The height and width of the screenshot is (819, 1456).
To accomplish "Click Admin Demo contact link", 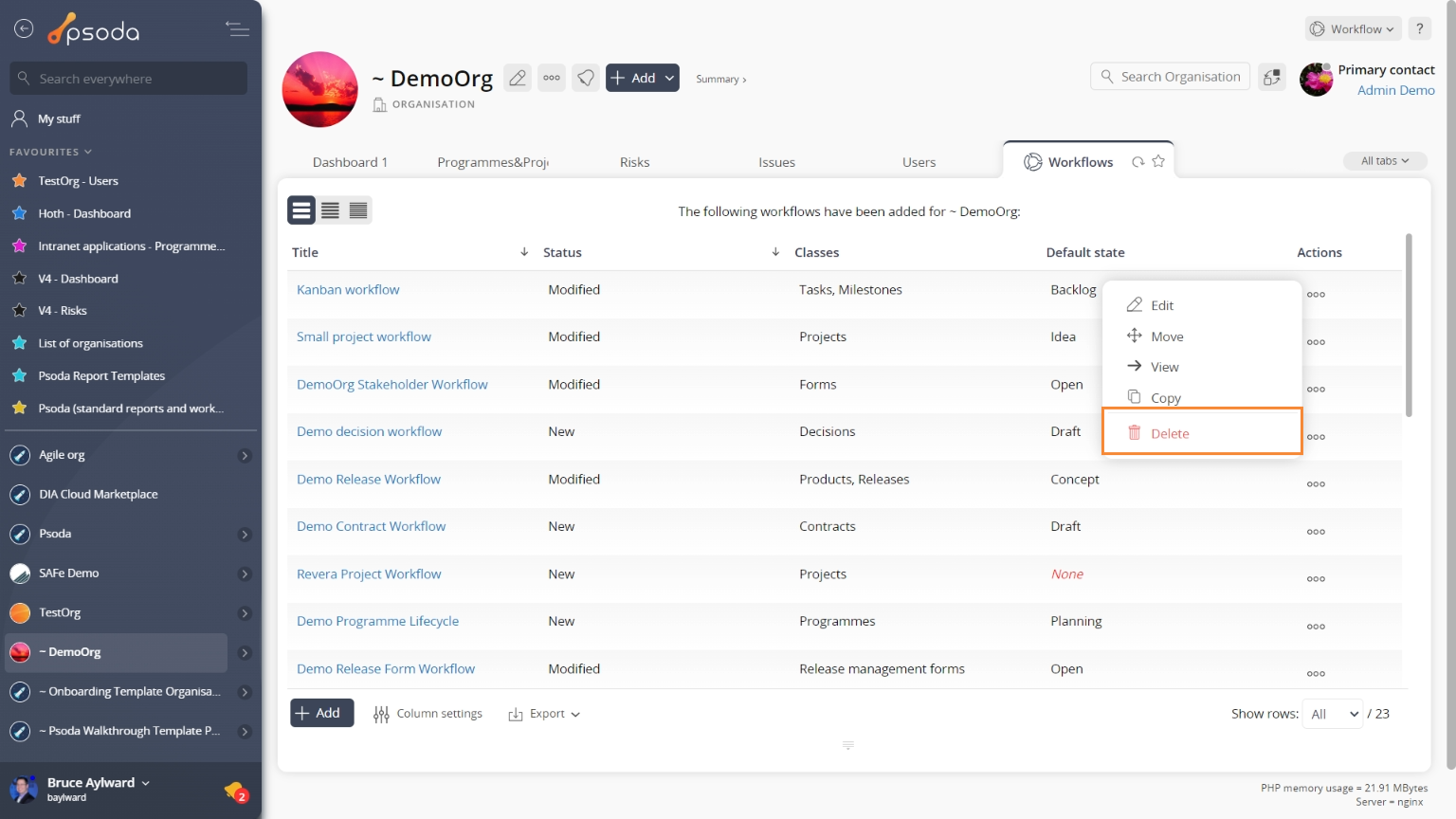I will pyautogui.click(x=1395, y=90).
